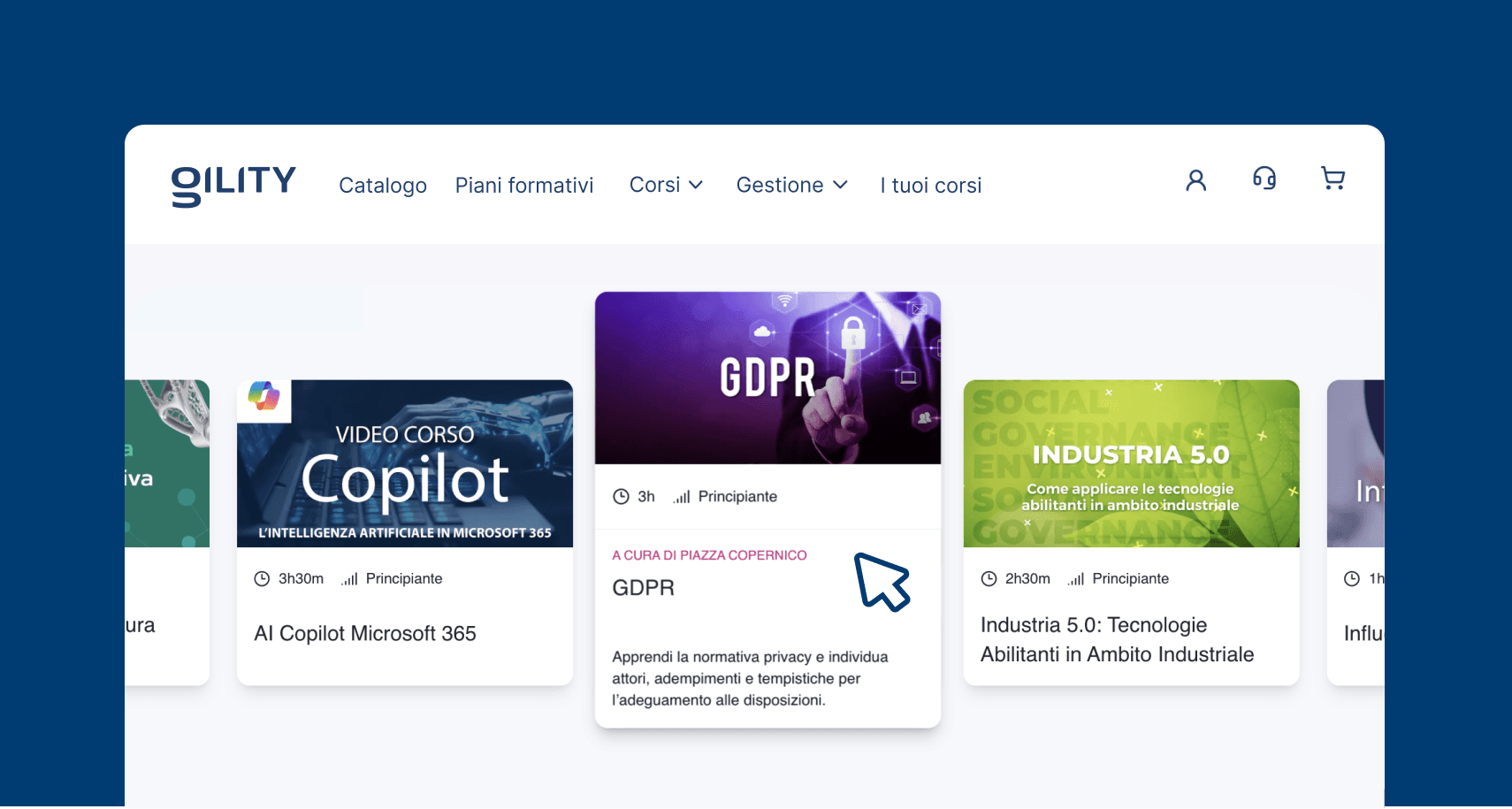Click difficulty level bars icon on GDPR card
The height and width of the screenshot is (809, 1512).
681,497
